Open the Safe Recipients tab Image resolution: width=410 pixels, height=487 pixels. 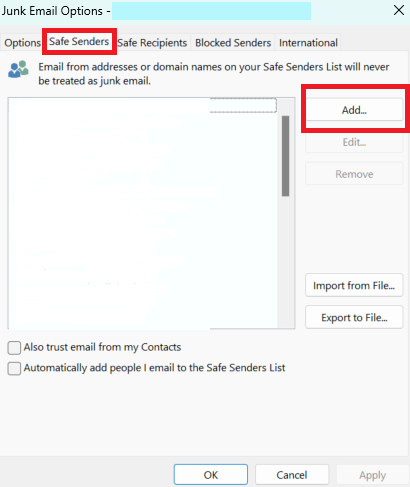pos(152,43)
